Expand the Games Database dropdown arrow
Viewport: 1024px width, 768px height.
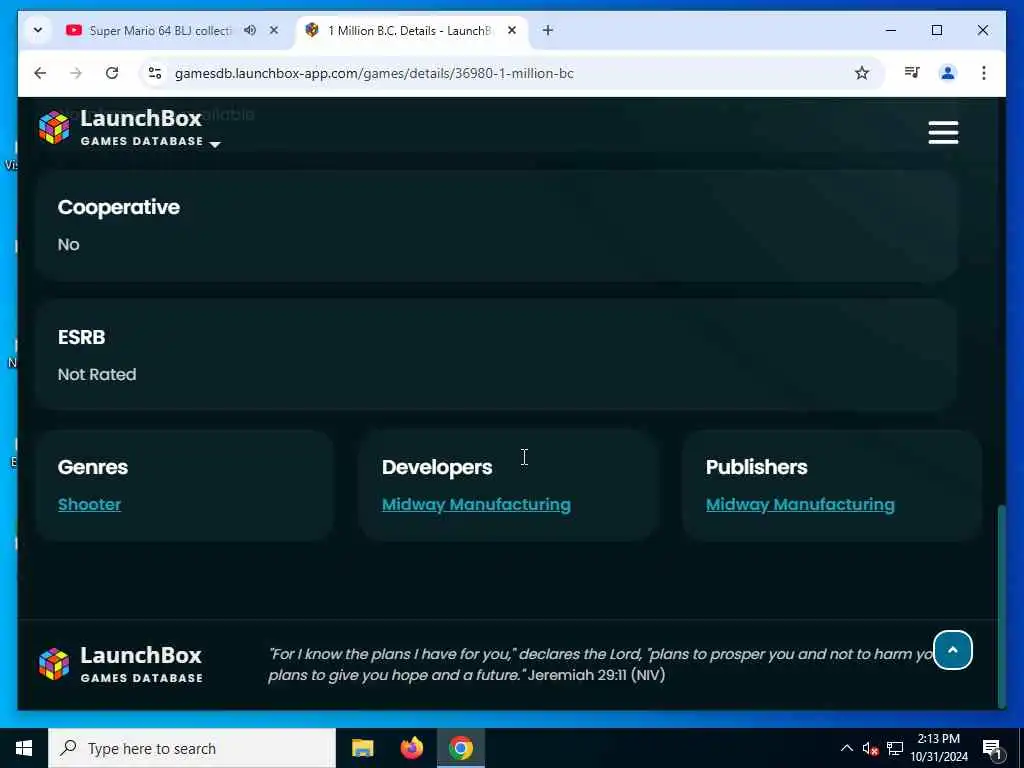[215, 144]
